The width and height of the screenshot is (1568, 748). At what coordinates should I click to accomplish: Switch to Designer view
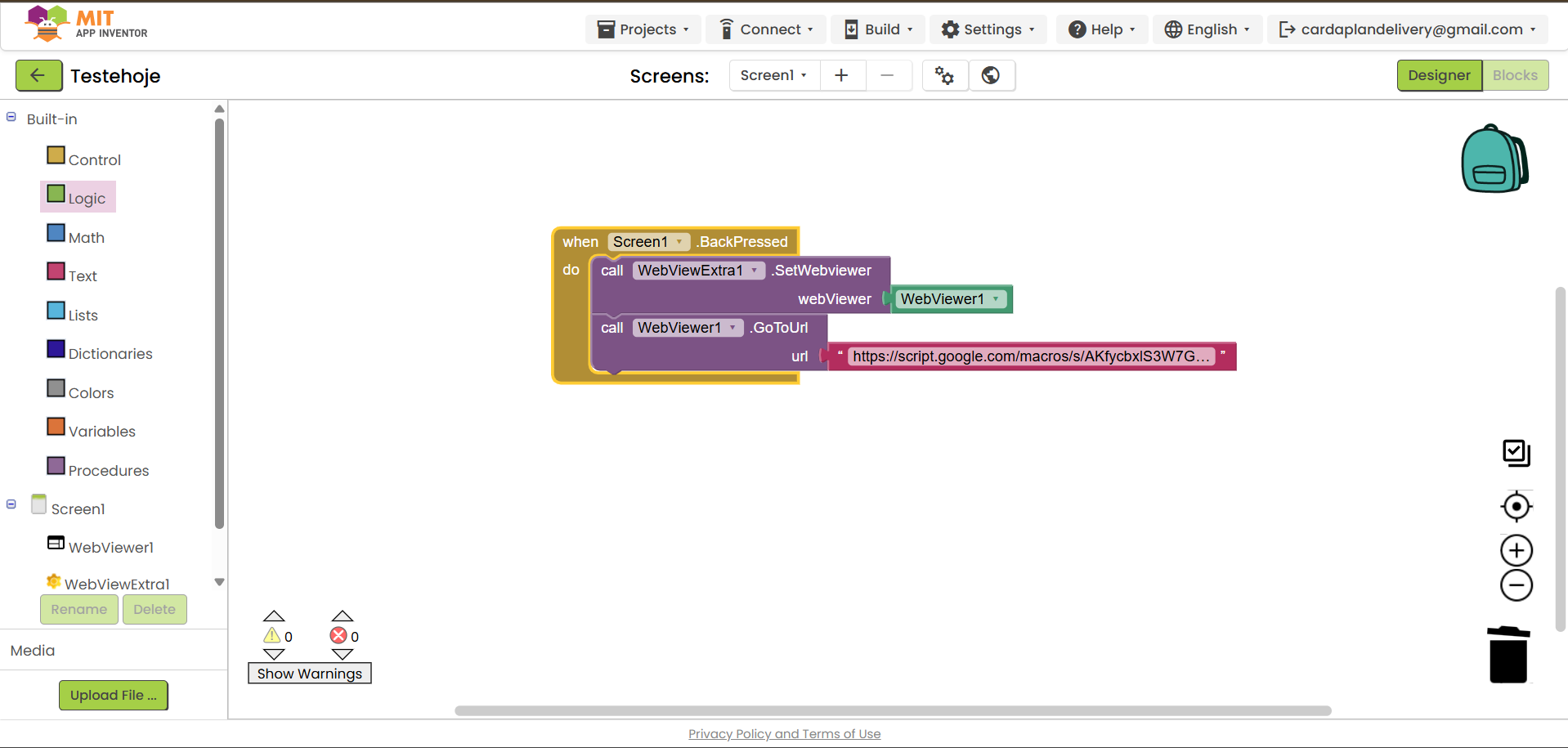coord(1438,75)
